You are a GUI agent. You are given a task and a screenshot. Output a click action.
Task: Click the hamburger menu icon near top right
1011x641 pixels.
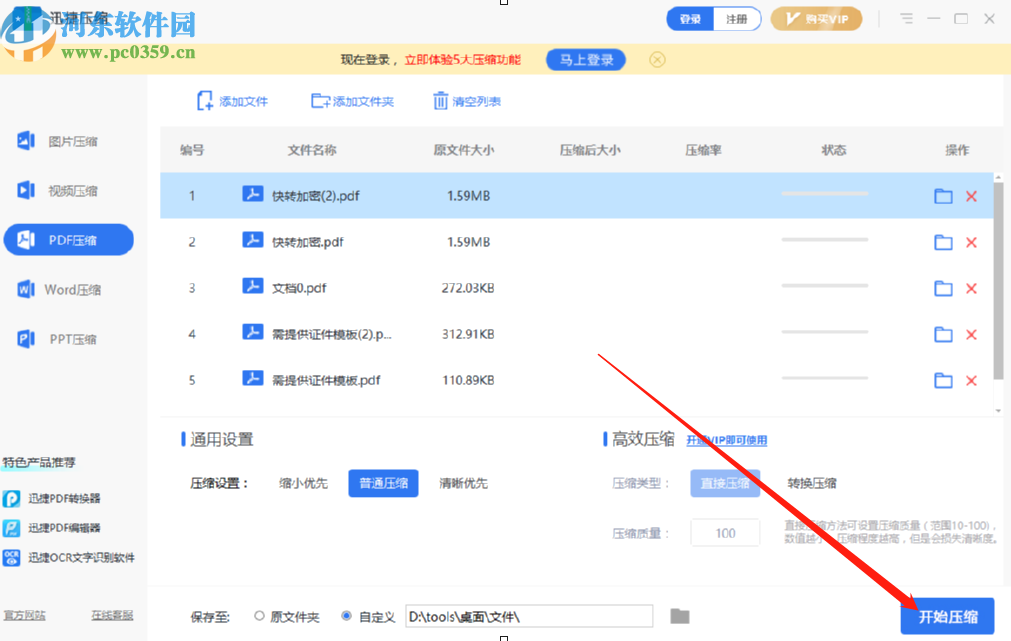(x=907, y=18)
